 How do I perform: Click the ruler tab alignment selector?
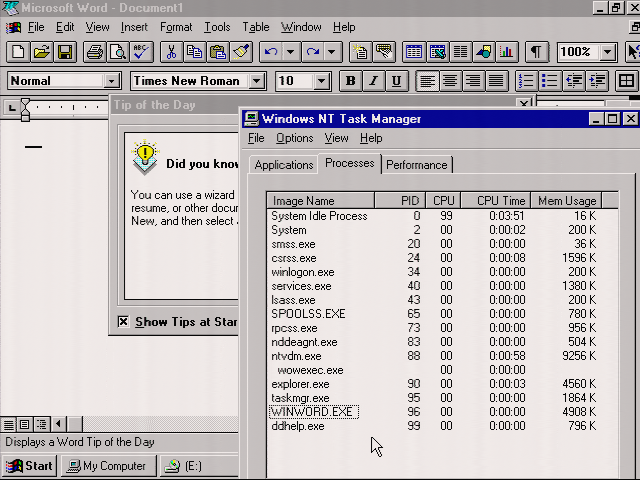12,108
